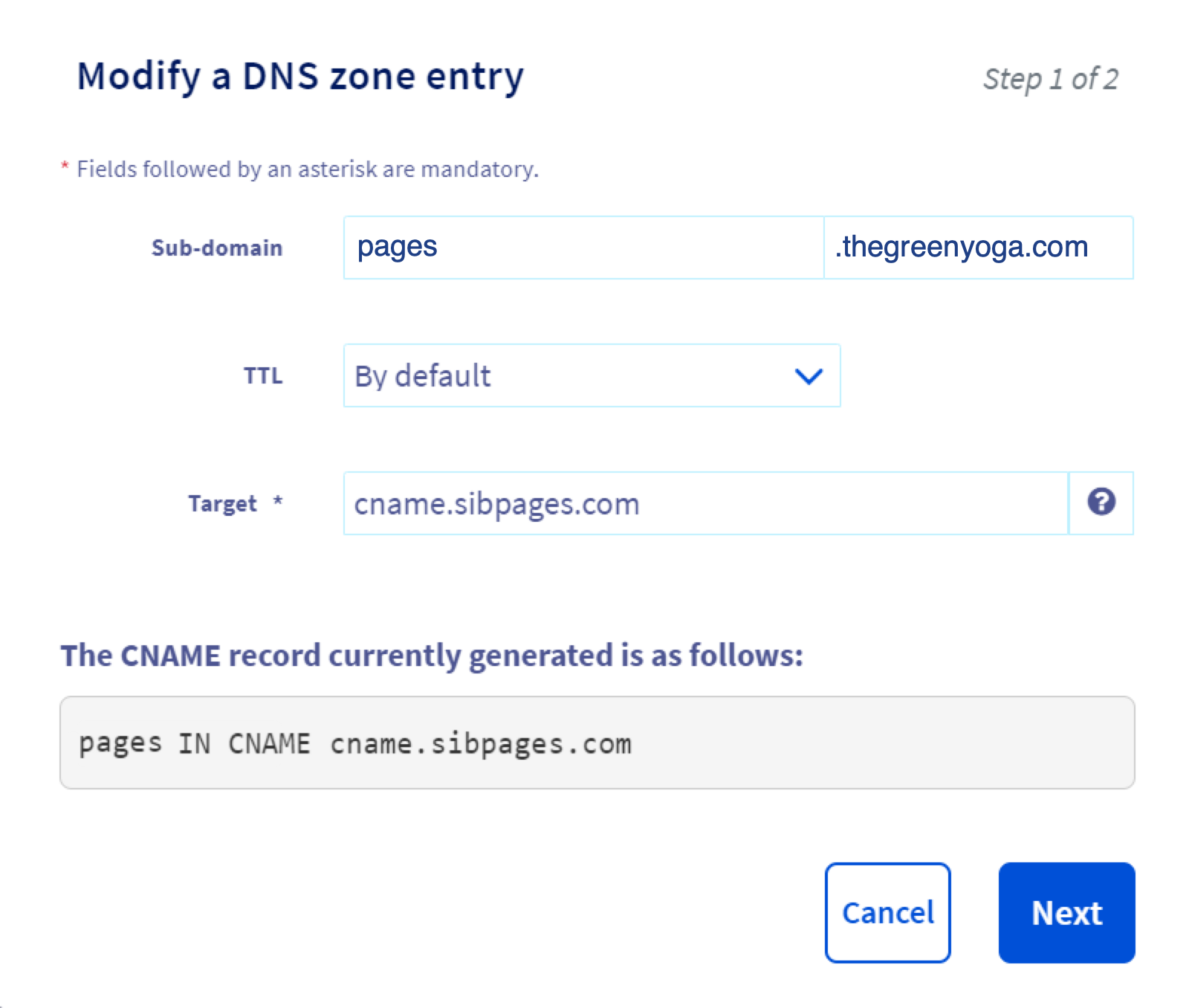Image resolution: width=1189 pixels, height=1008 pixels.
Task: Click "IN CNAME" in the record preview
Action: (244, 743)
